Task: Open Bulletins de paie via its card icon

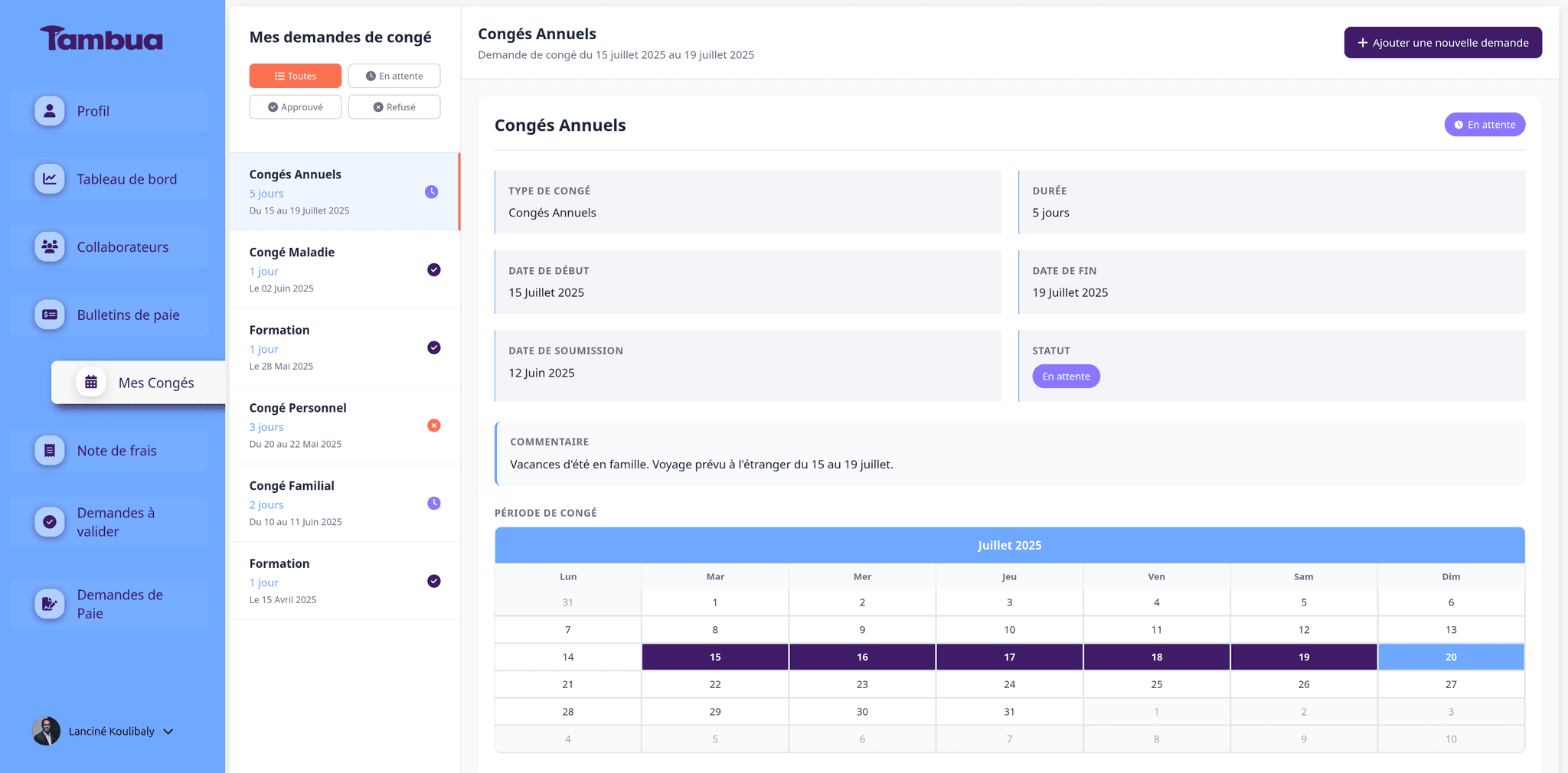Action: click(x=49, y=314)
